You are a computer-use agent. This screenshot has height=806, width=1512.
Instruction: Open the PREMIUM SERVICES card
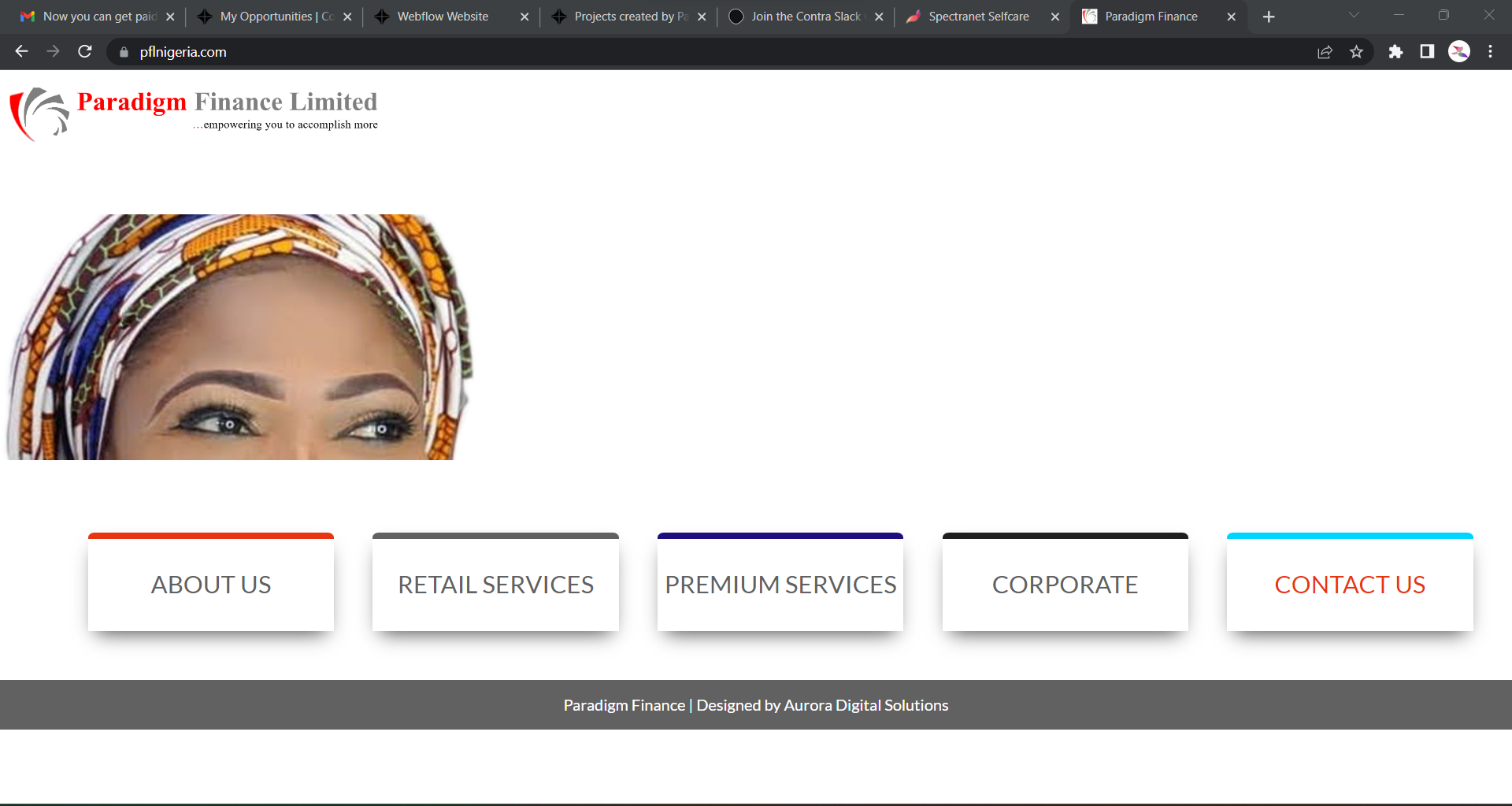point(780,584)
